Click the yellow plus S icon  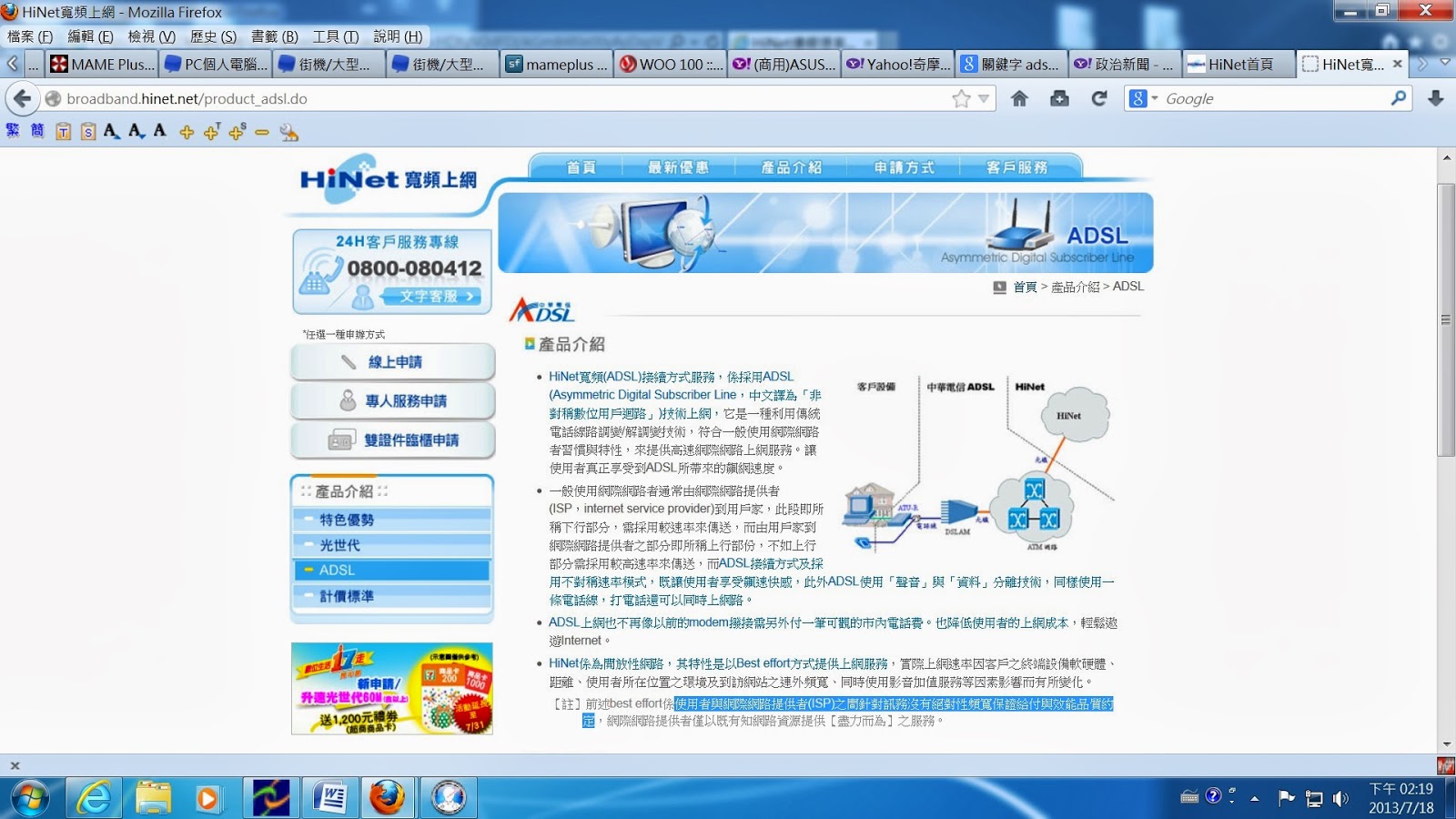click(x=238, y=132)
